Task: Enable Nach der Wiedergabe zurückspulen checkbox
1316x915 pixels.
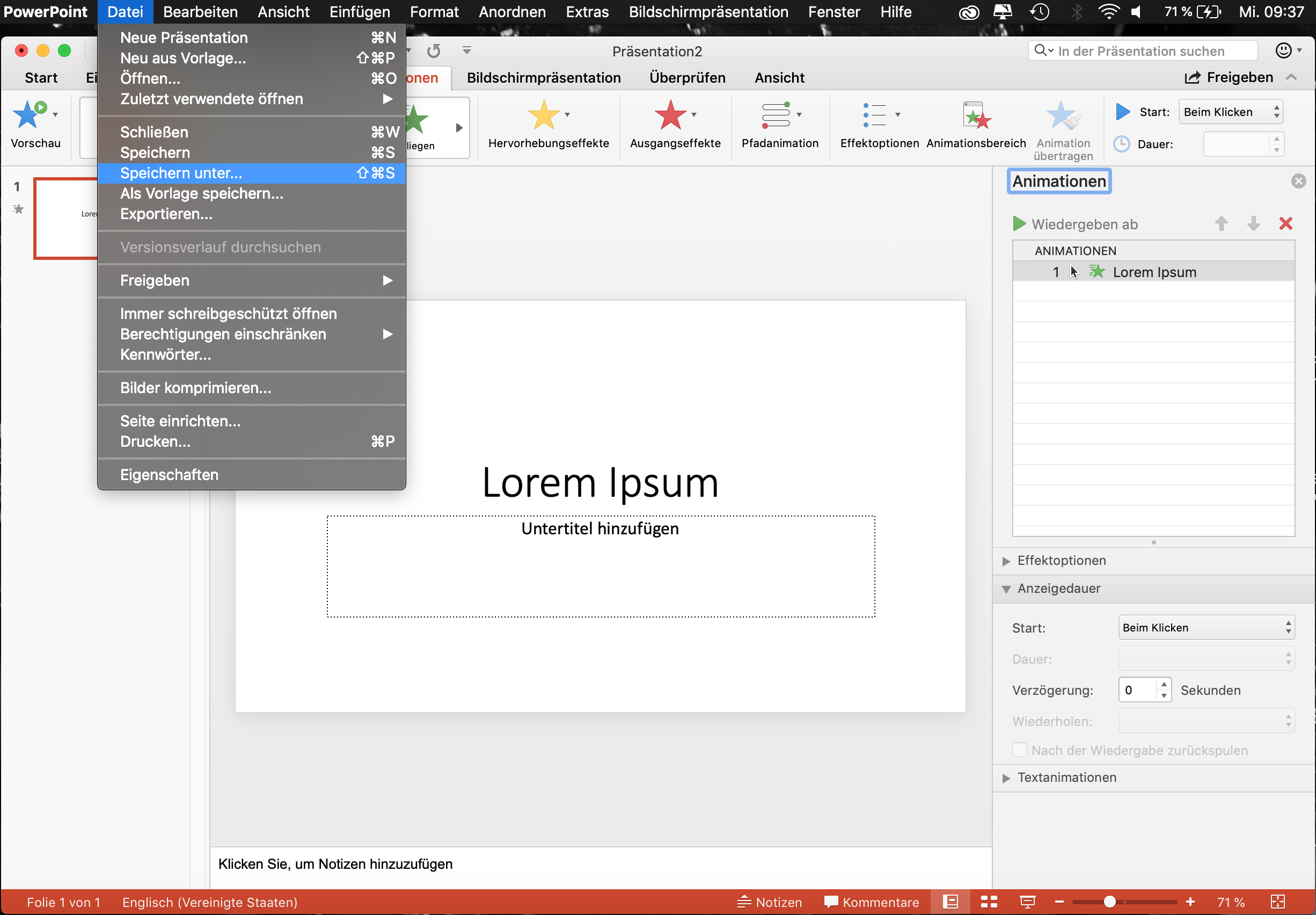Action: 1019,750
